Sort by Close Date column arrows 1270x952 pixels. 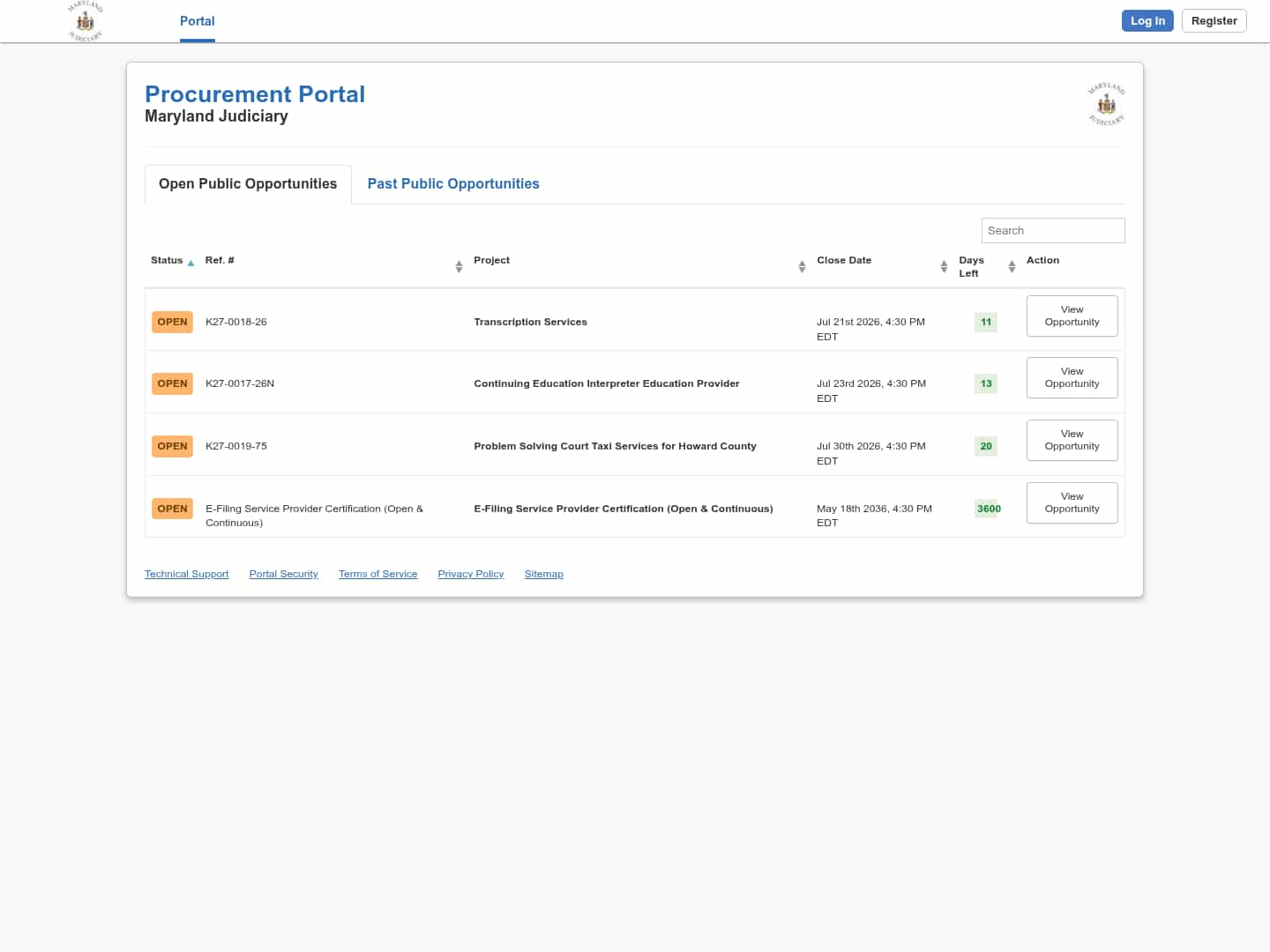[x=944, y=266]
